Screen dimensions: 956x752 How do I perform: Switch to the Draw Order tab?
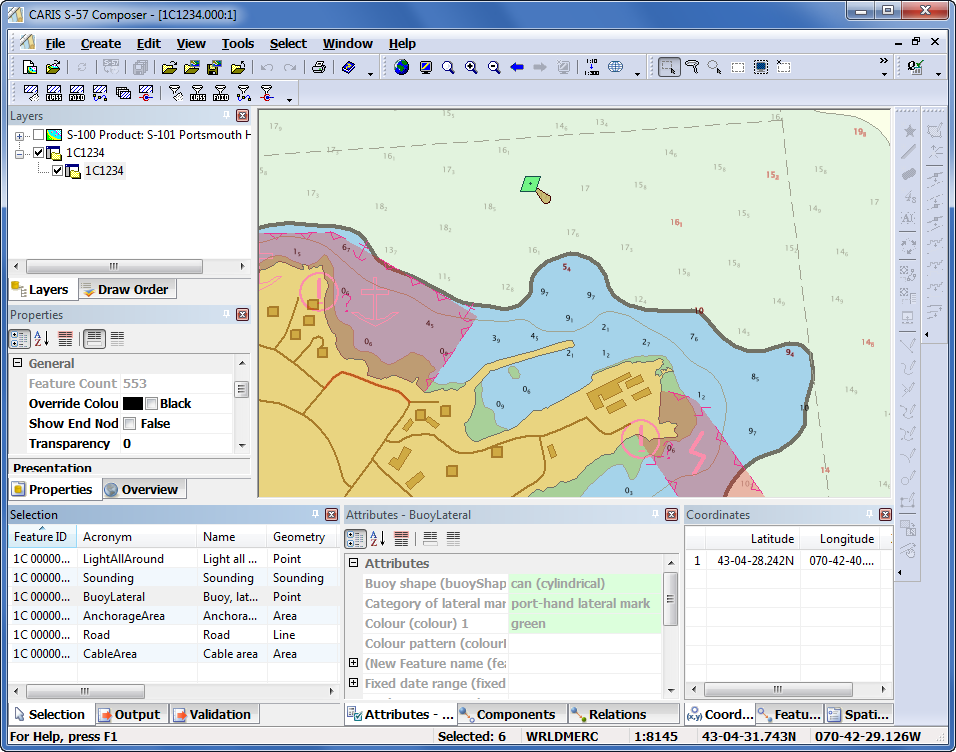point(127,290)
